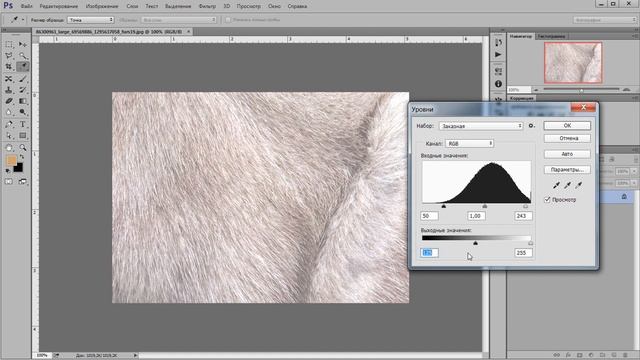Select the Lasso tool
Screen dimensions: 640x360
9,55
